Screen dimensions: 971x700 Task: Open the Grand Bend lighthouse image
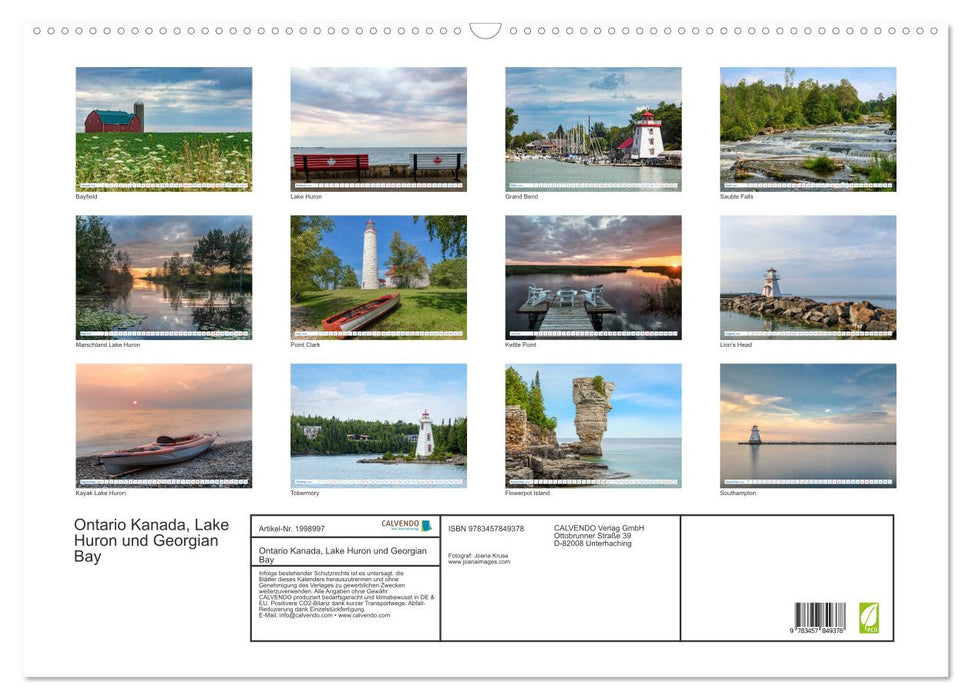pyautogui.click(x=593, y=128)
